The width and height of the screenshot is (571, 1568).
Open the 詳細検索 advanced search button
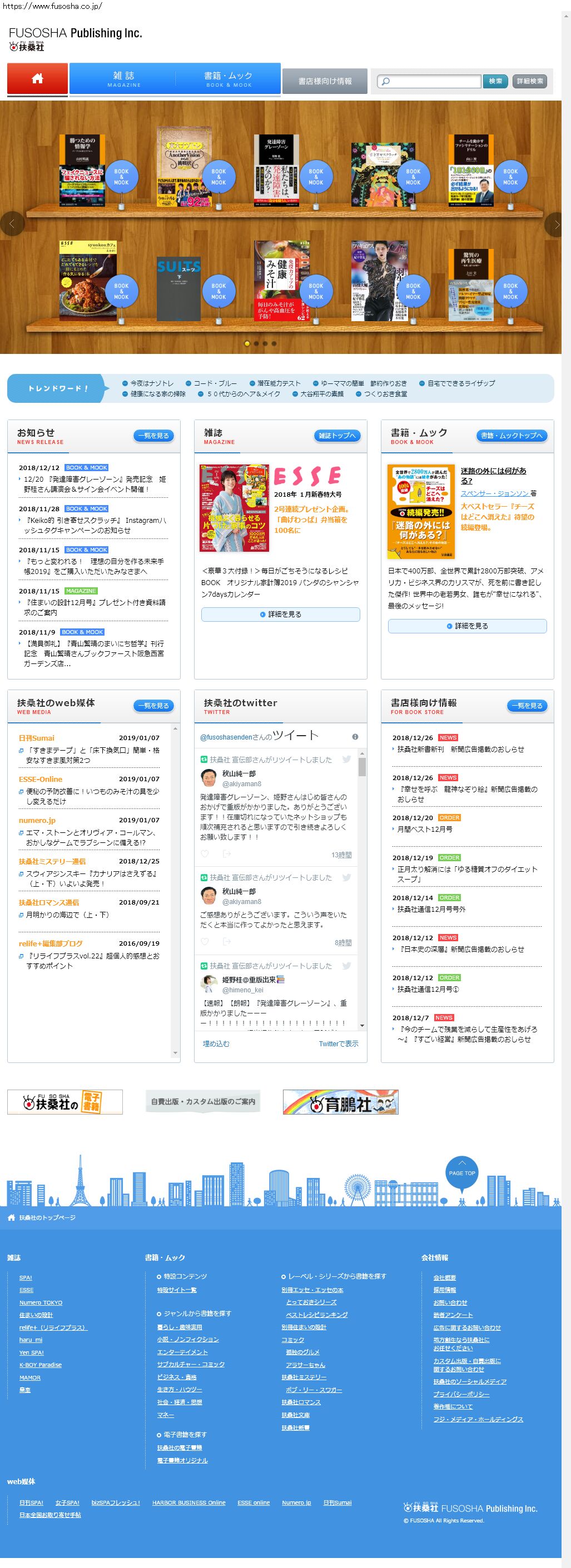529,81
